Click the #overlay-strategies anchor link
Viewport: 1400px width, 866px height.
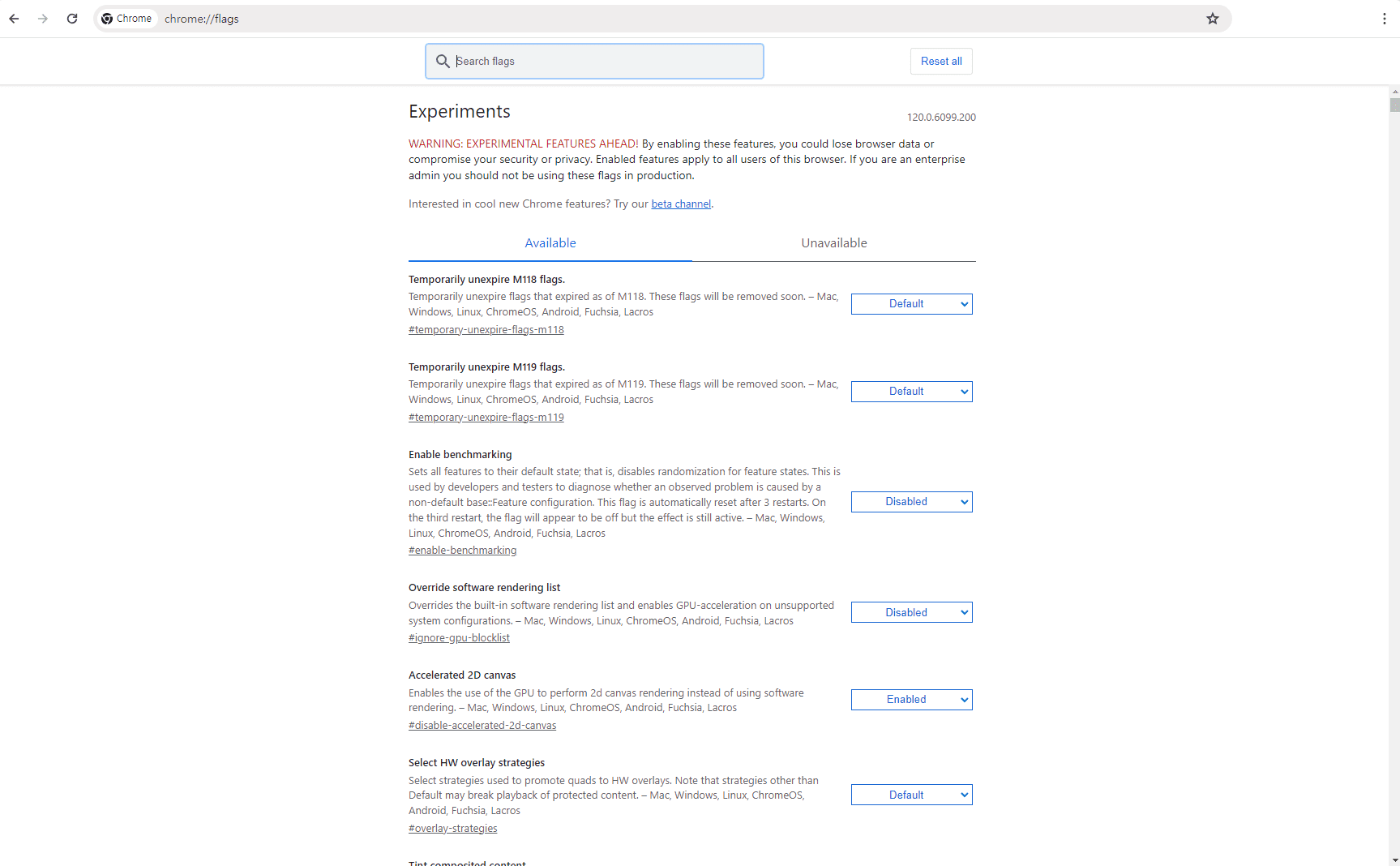[453, 829]
